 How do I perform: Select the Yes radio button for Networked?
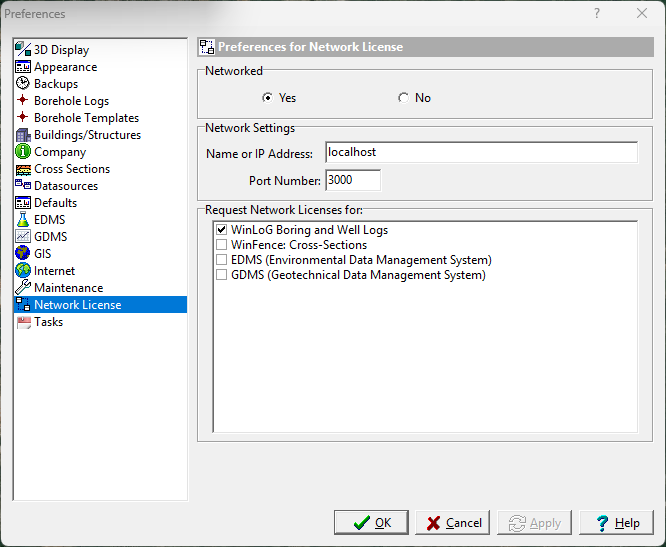pos(267,98)
